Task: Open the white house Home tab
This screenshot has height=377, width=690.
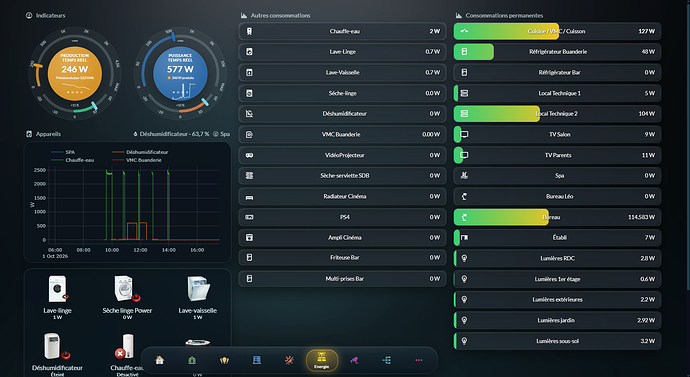Action: 160,360
